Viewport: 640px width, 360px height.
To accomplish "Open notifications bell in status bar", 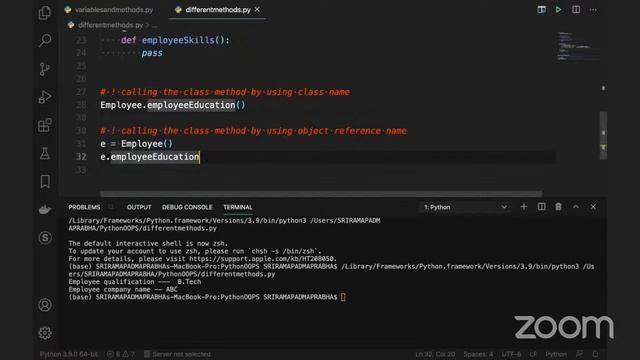I will [x=595, y=354].
